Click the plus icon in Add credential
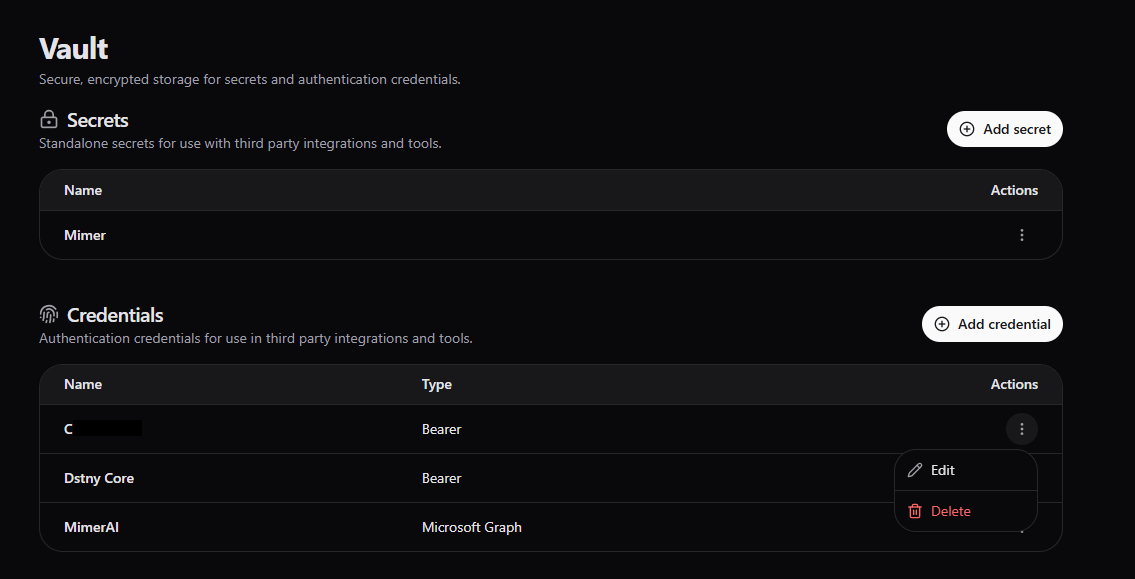This screenshot has width=1135, height=579. [941, 324]
